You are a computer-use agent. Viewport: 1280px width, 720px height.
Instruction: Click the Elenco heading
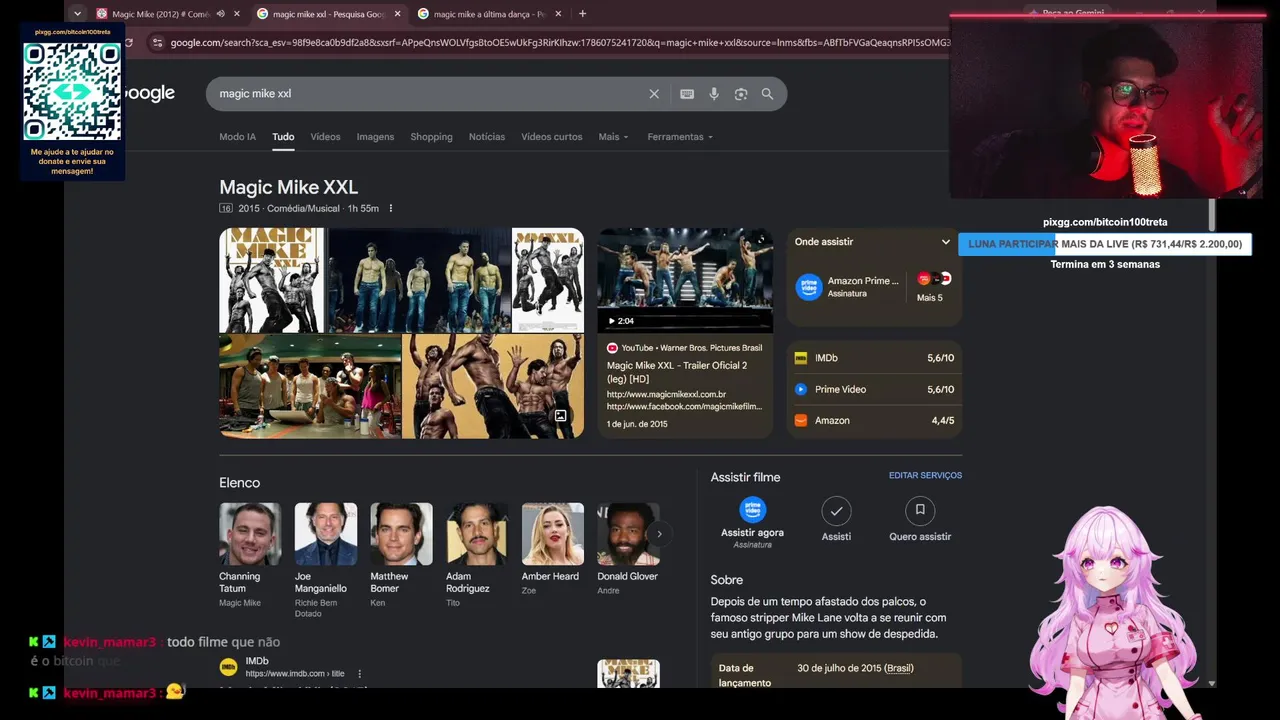240,483
